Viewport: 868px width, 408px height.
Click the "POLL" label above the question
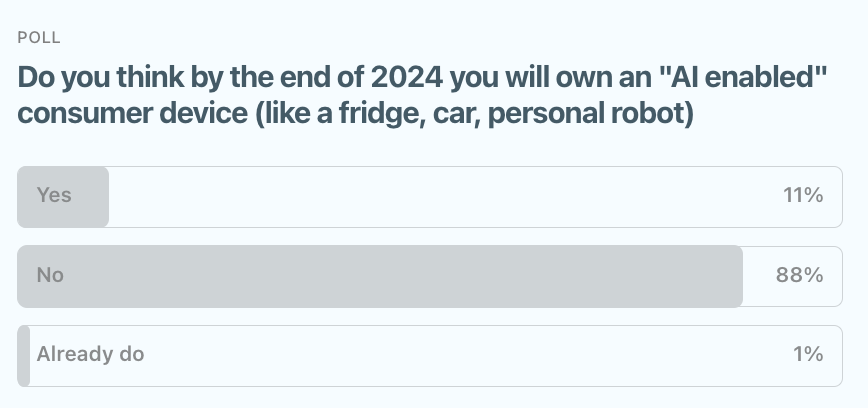[x=39, y=38]
